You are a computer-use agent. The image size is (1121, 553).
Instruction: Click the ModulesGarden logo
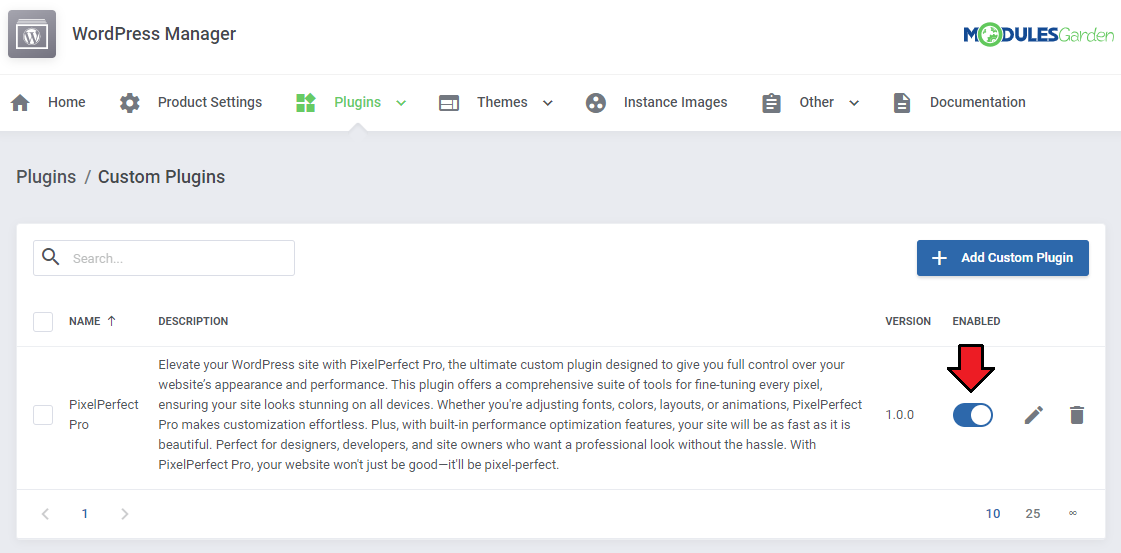click(1039, 34)
